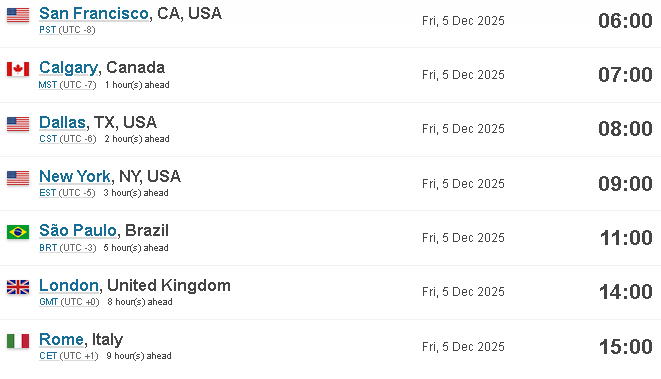Open the Rome city link
The height and width of the screenshot is (379, 661).
tap(61, 339)
